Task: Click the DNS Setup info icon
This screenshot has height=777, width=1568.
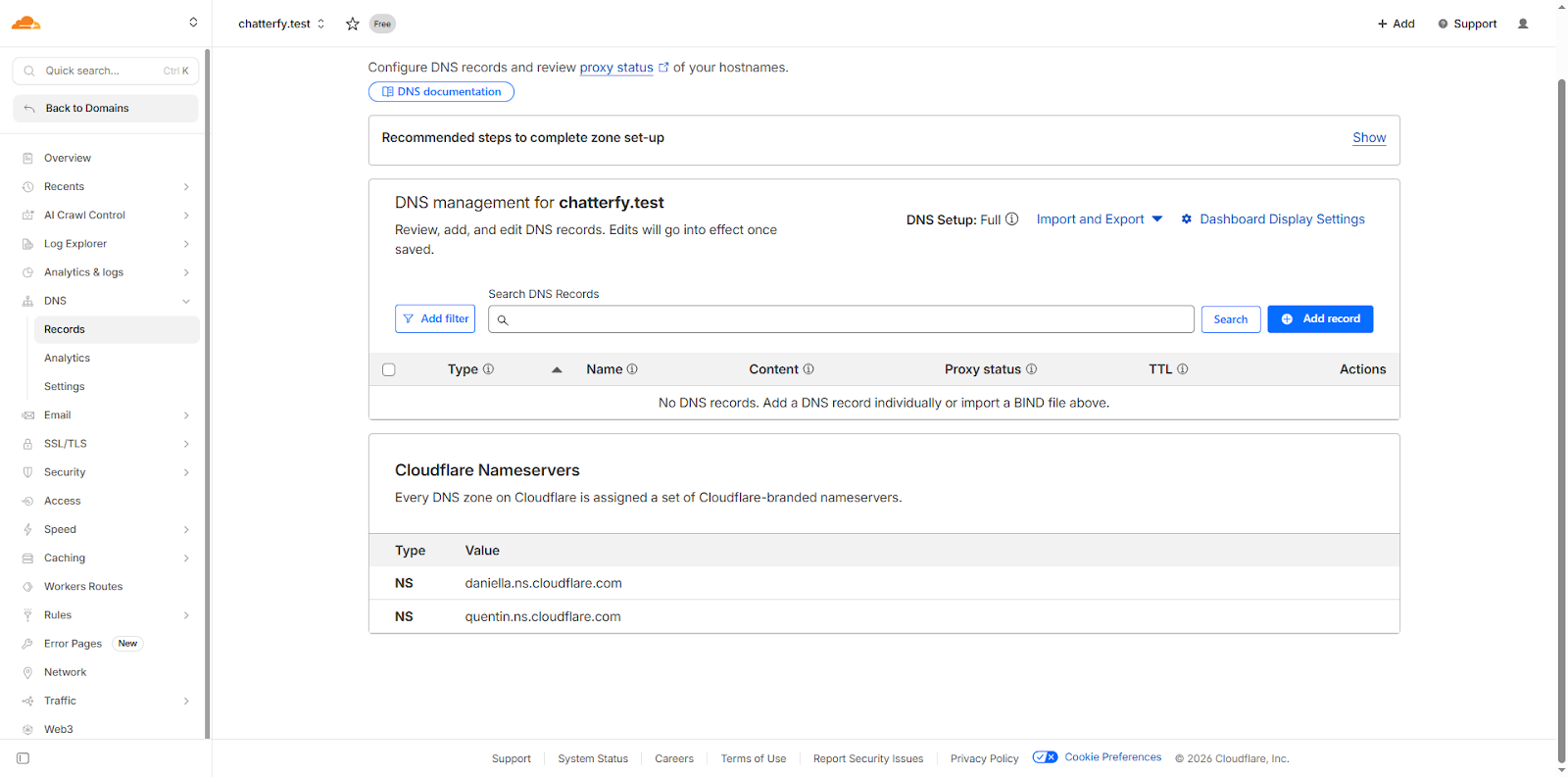Action: tap(1012, 219)
